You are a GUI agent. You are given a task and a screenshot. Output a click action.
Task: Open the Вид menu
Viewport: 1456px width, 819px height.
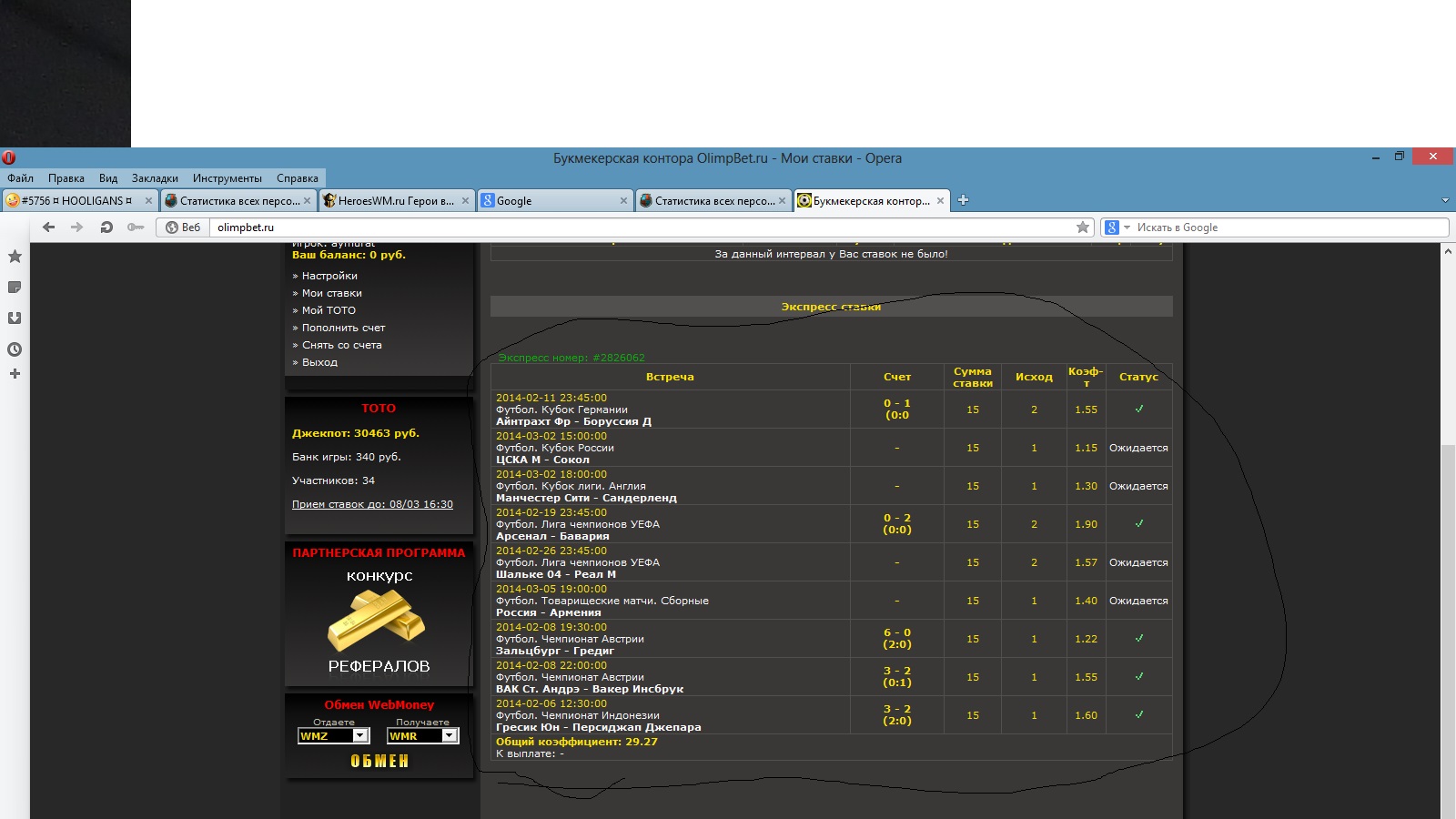(x=108, y=178)
